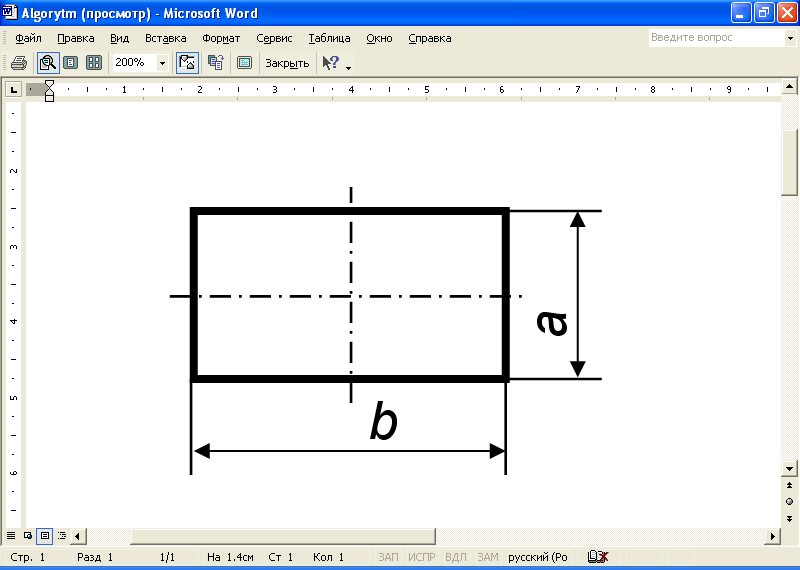Click the Введите вопрос help box
Screen dimensions: 800x570
click(x=716, y=38)
